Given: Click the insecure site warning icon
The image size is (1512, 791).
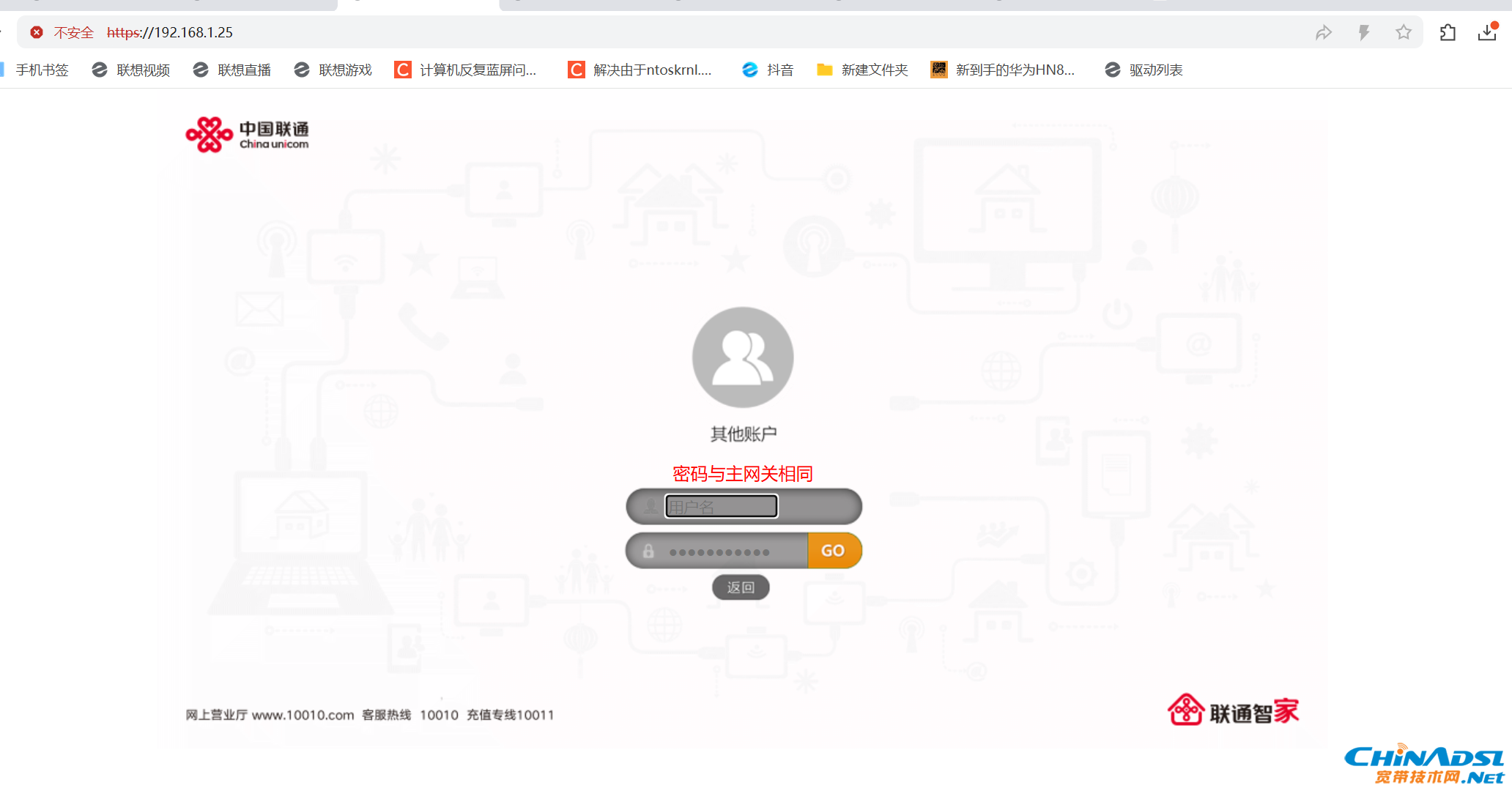Looking at the screenshot, I should 37,32.
